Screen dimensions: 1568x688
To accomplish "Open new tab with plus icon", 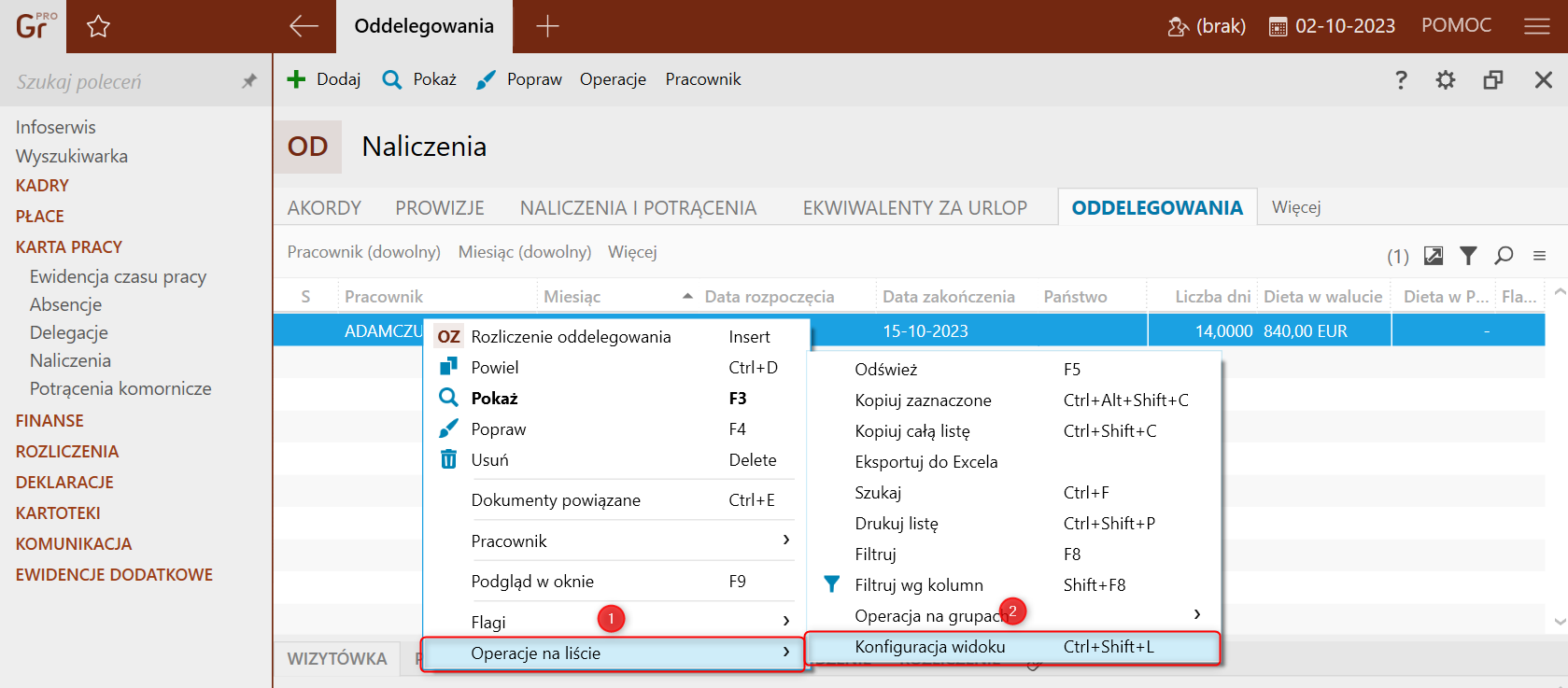I will tap(547, 26).
